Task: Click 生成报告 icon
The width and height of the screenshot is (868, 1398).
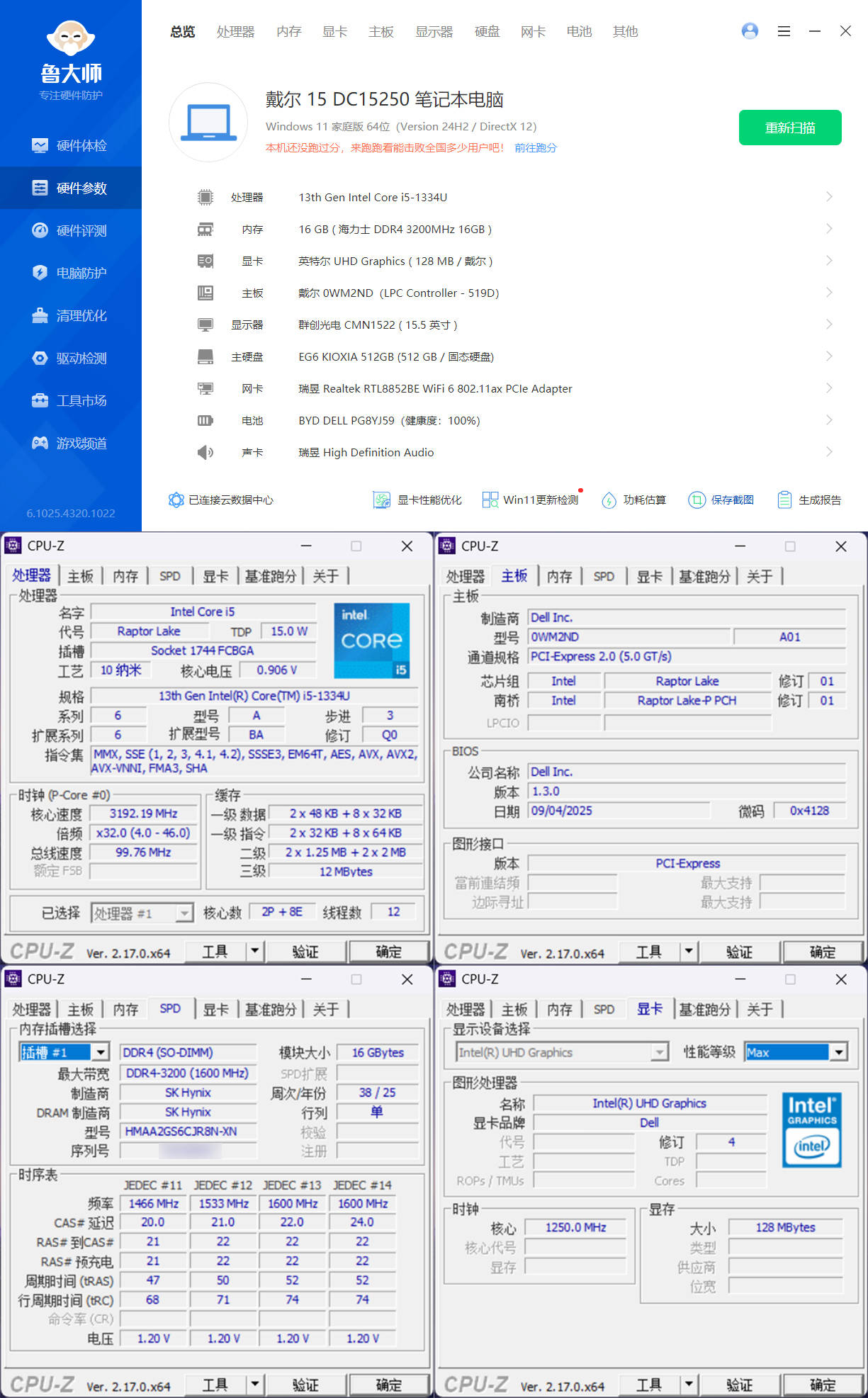Action: click(x=784, y=500)
